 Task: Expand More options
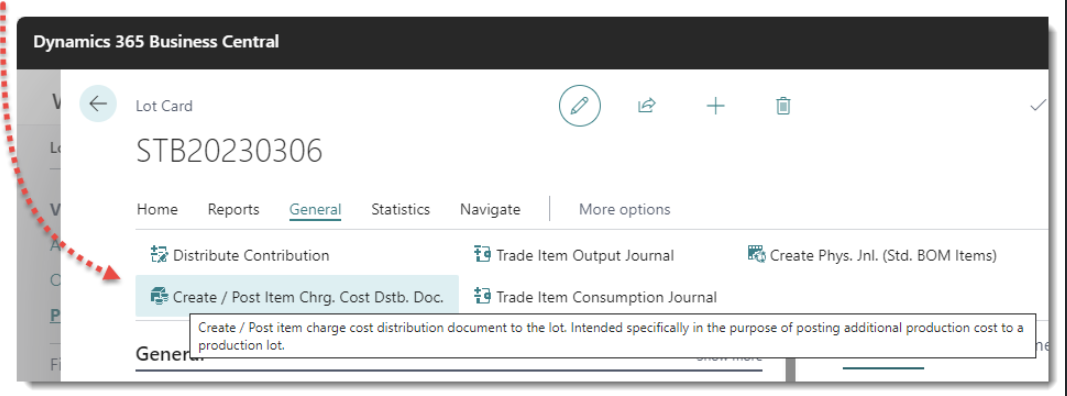624,210
